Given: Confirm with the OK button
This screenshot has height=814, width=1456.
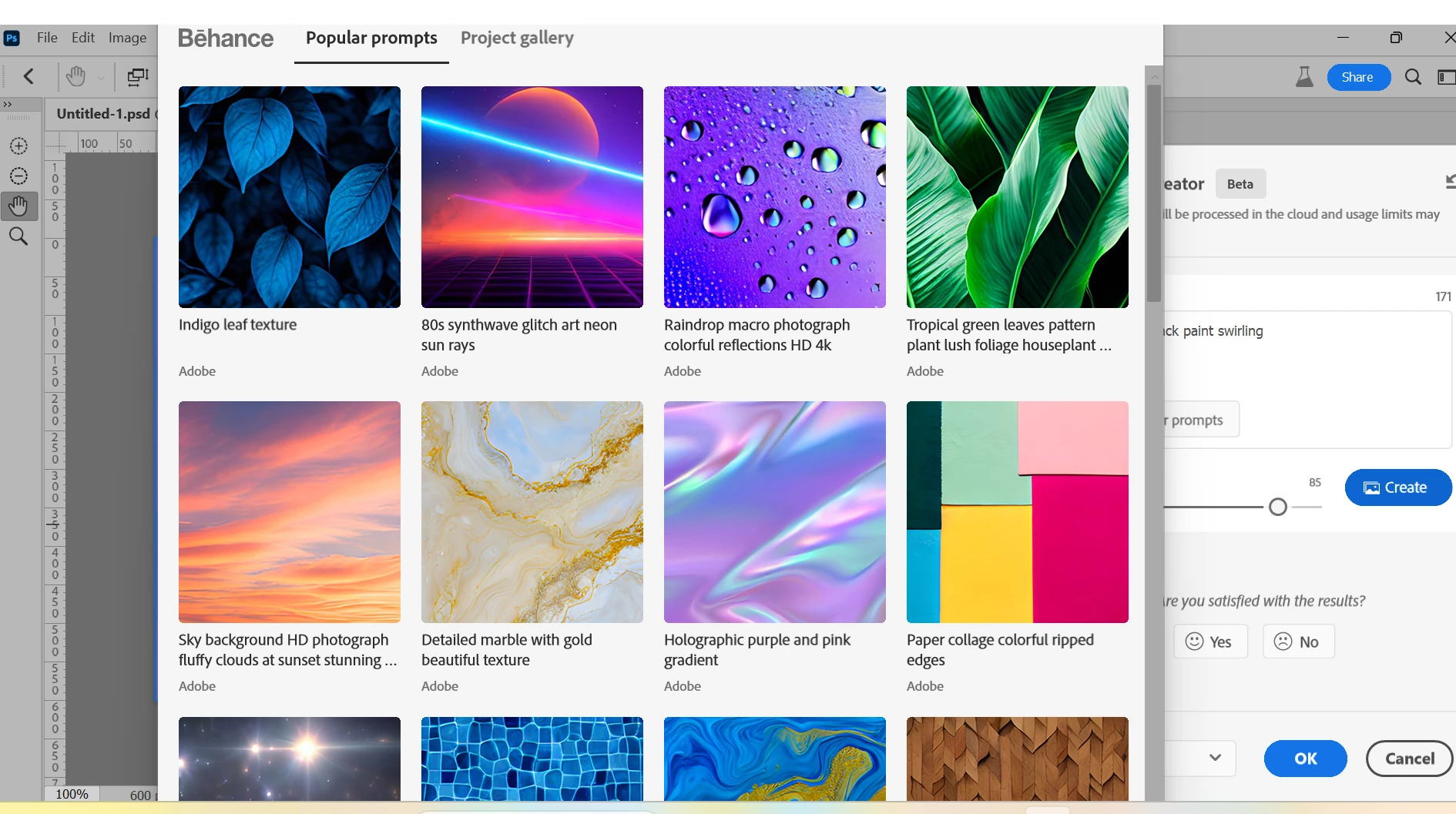Looking at the screenshot, I should pos(1305,759).
